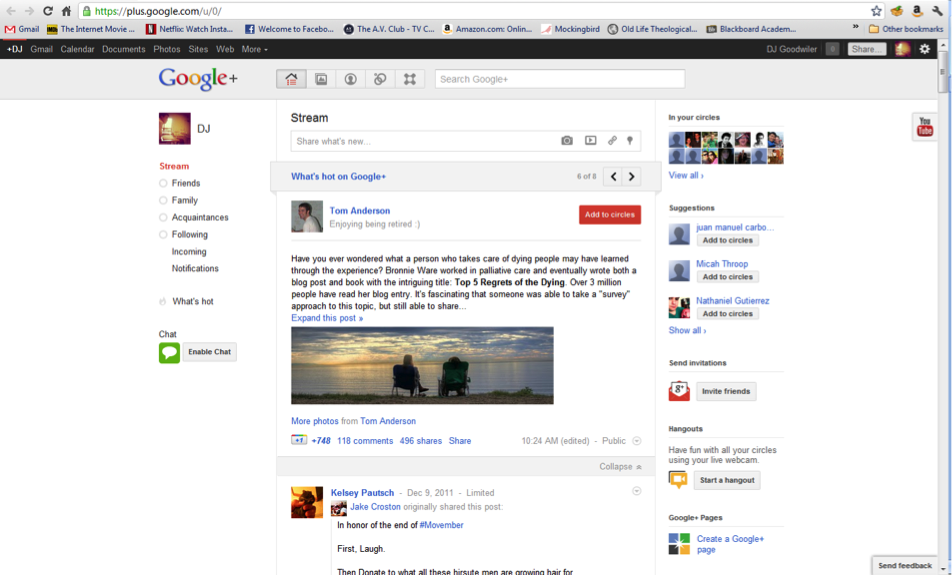952x575 pixels.
Task: Open the Circles icon in Google+ toolbar
Action: [x=380, y=79]
